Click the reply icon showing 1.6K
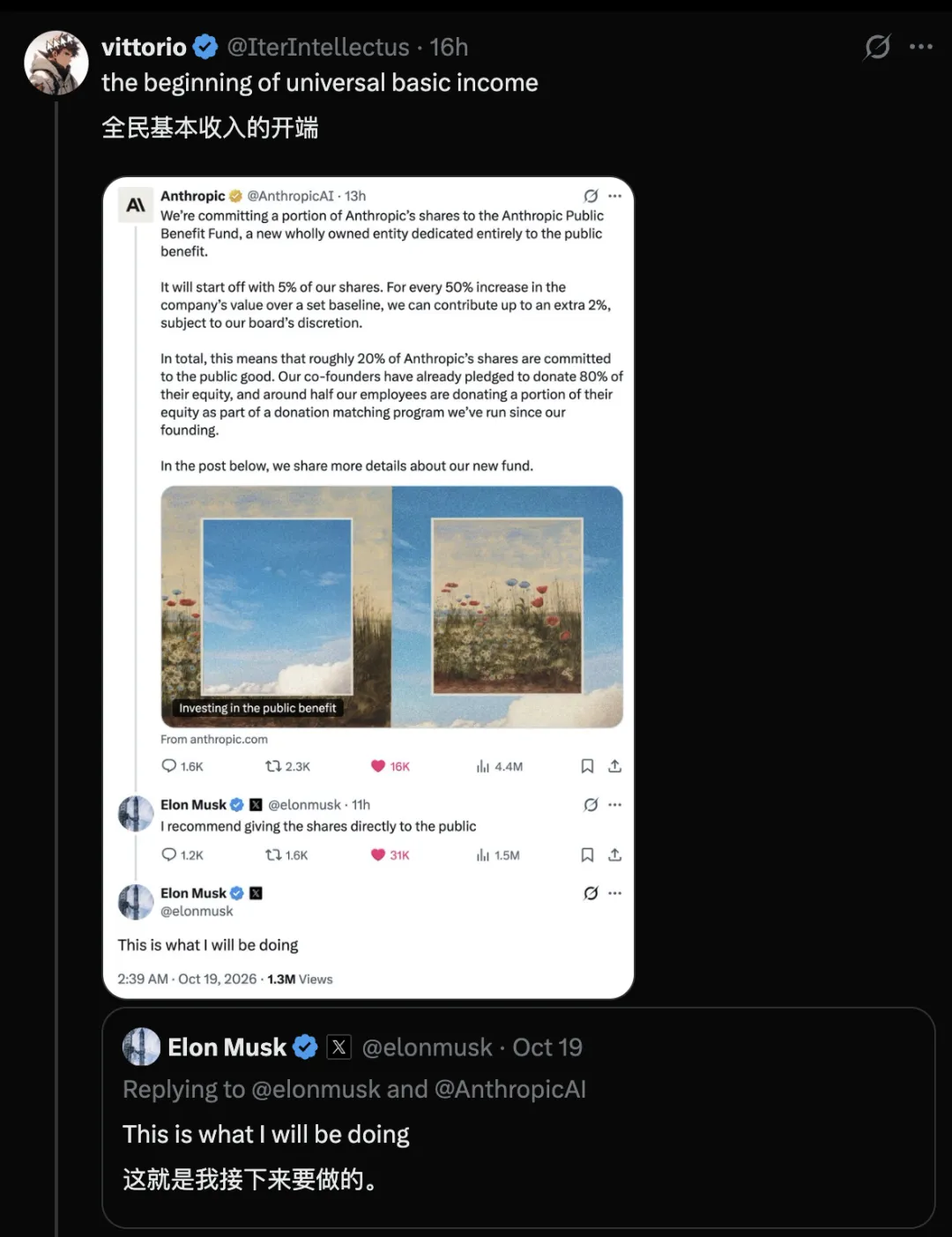The image size is (952, 1237). click(x=169, y=766)
